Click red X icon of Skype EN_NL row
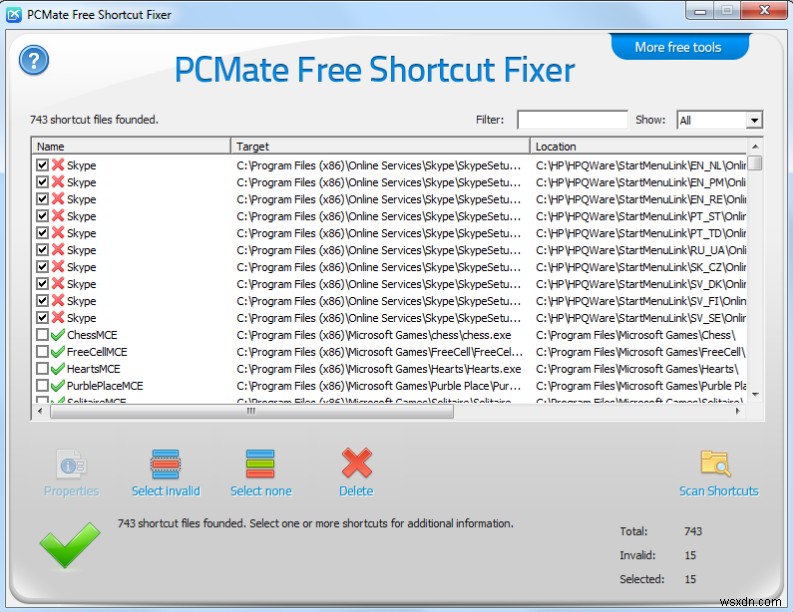 tap(58, 165)
